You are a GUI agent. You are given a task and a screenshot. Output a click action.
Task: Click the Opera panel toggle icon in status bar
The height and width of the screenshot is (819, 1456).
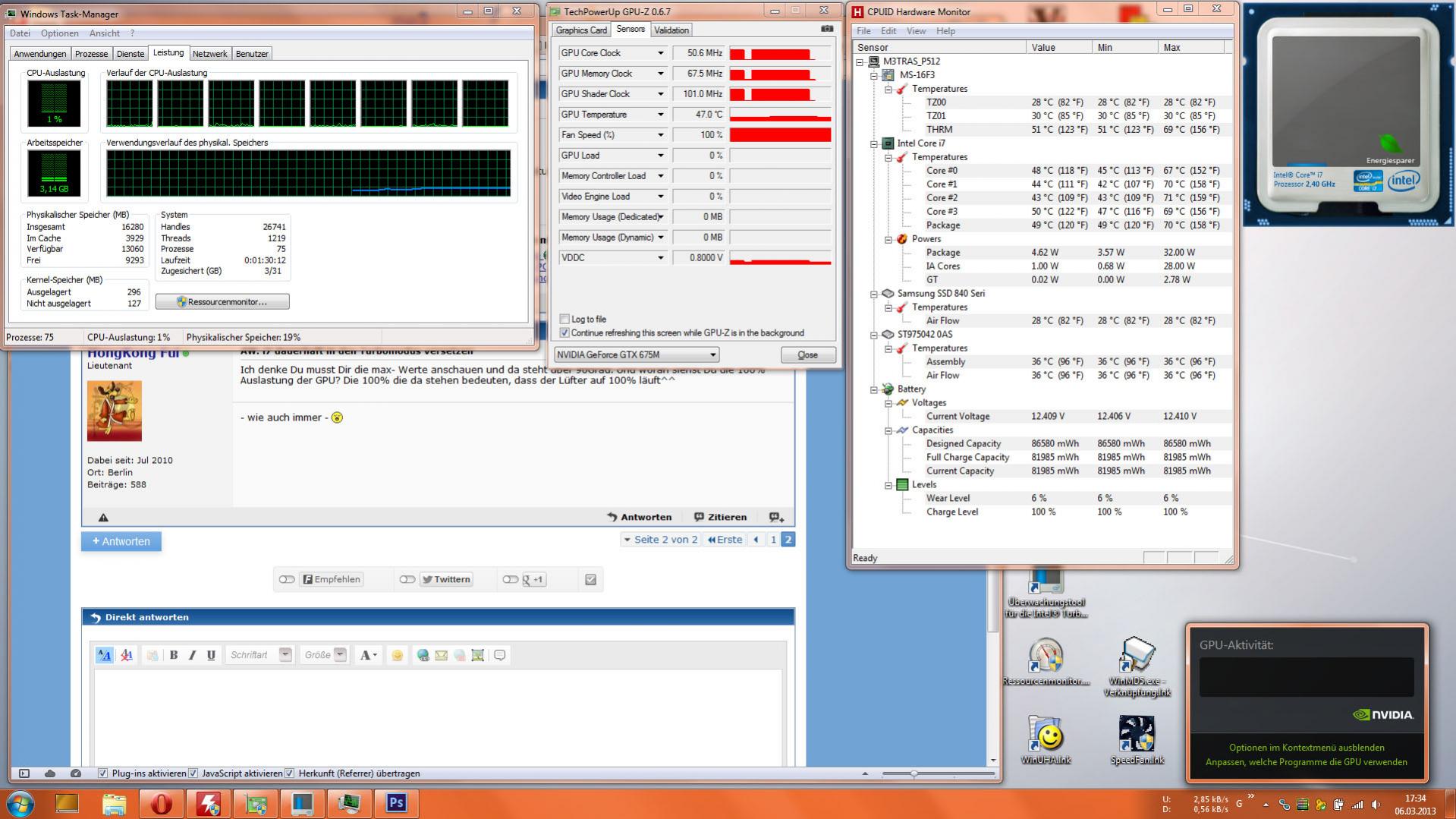(24, 773)
